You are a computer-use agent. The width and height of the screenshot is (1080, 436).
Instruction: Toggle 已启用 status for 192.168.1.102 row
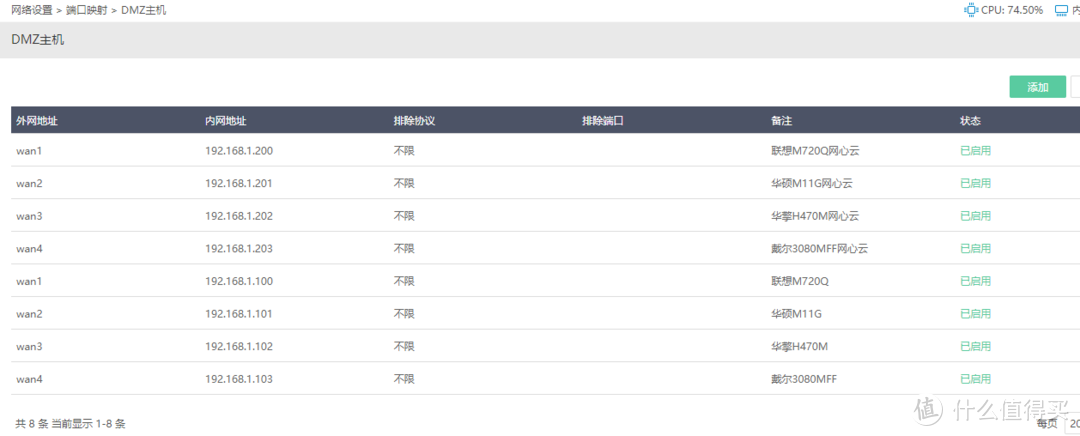tap(975, 346)
